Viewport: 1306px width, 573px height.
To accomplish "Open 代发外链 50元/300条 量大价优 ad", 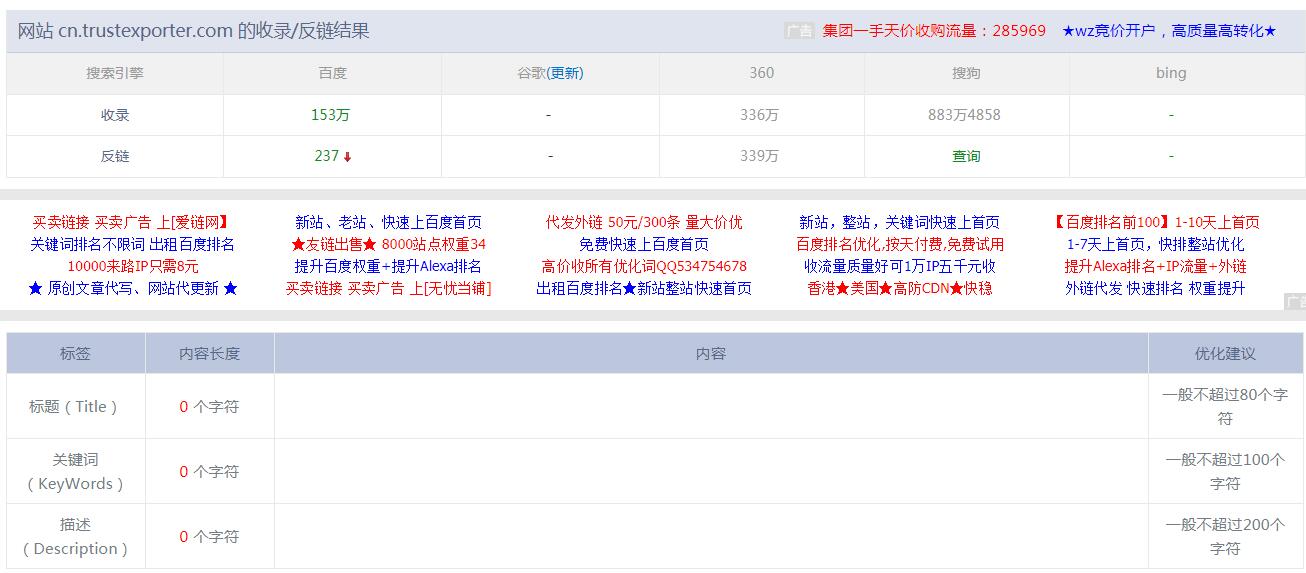I will coord(643,222).
